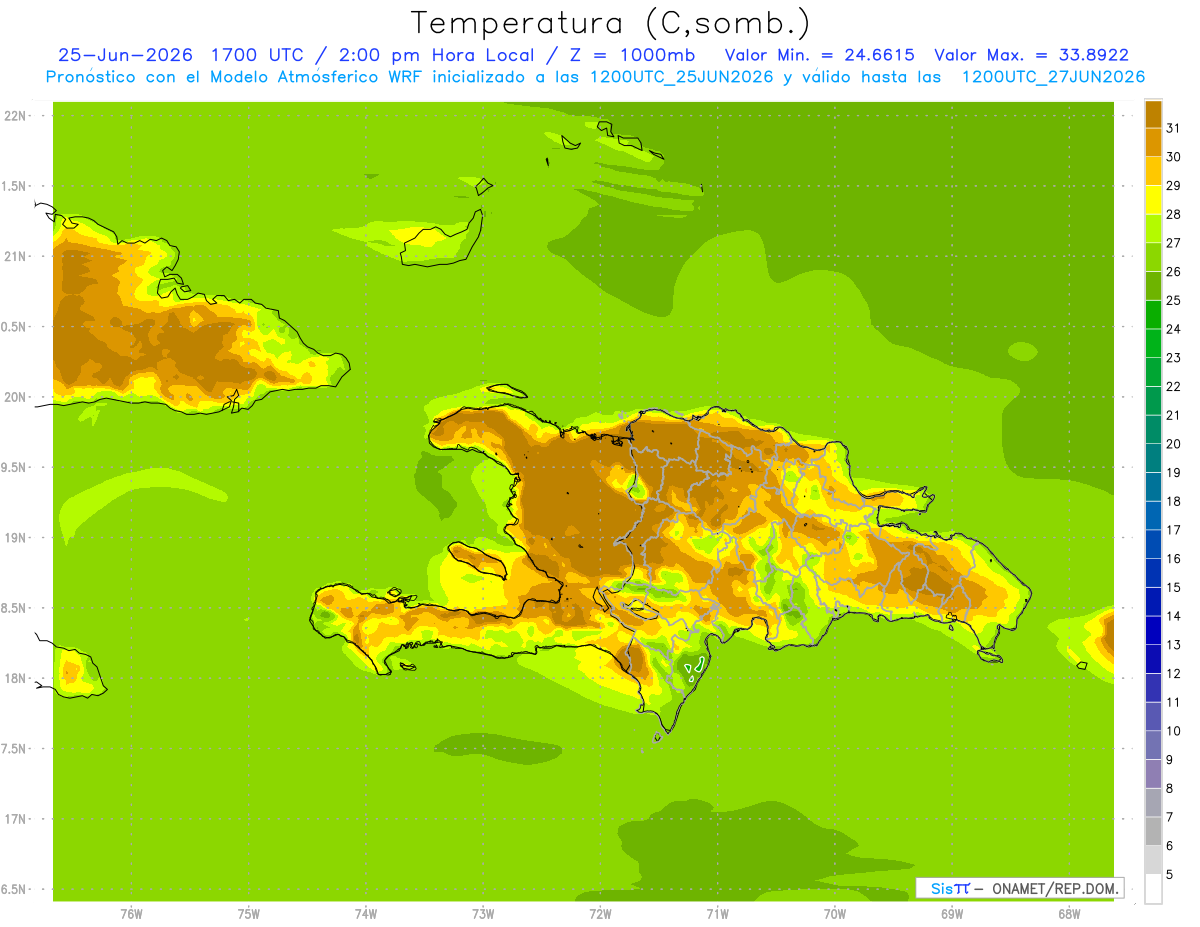Click the "21N" latitude label
Viewport: 1200px width, 927px height.
15,256
